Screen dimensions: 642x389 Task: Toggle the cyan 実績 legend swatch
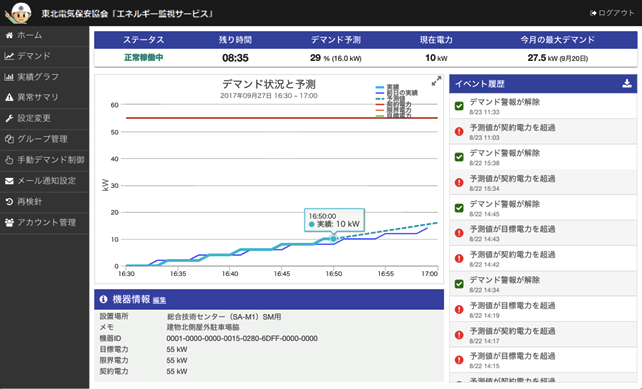380,87
